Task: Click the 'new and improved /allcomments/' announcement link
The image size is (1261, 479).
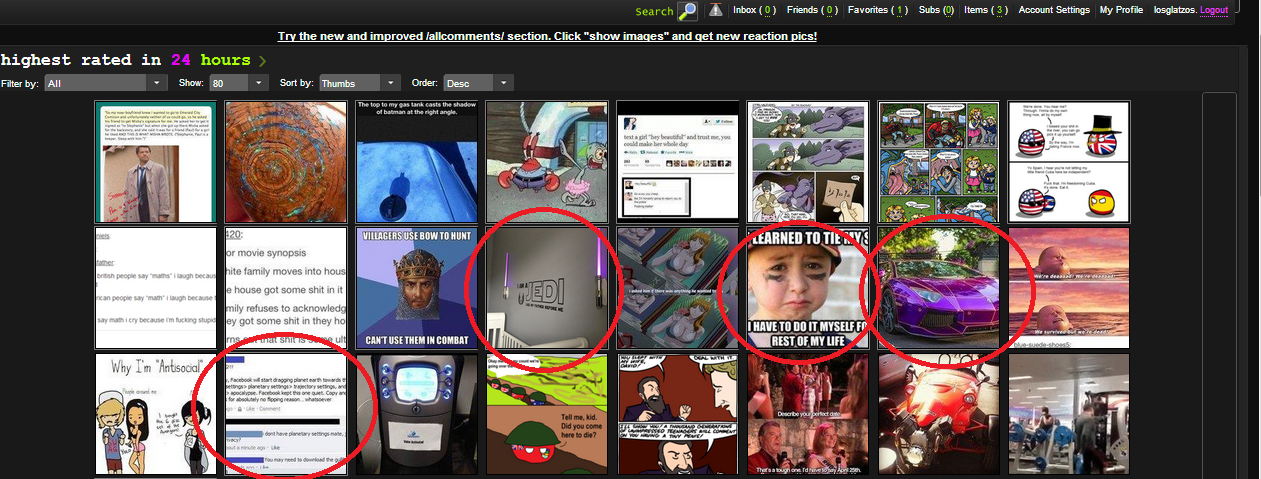Action: tap(547, 36)
